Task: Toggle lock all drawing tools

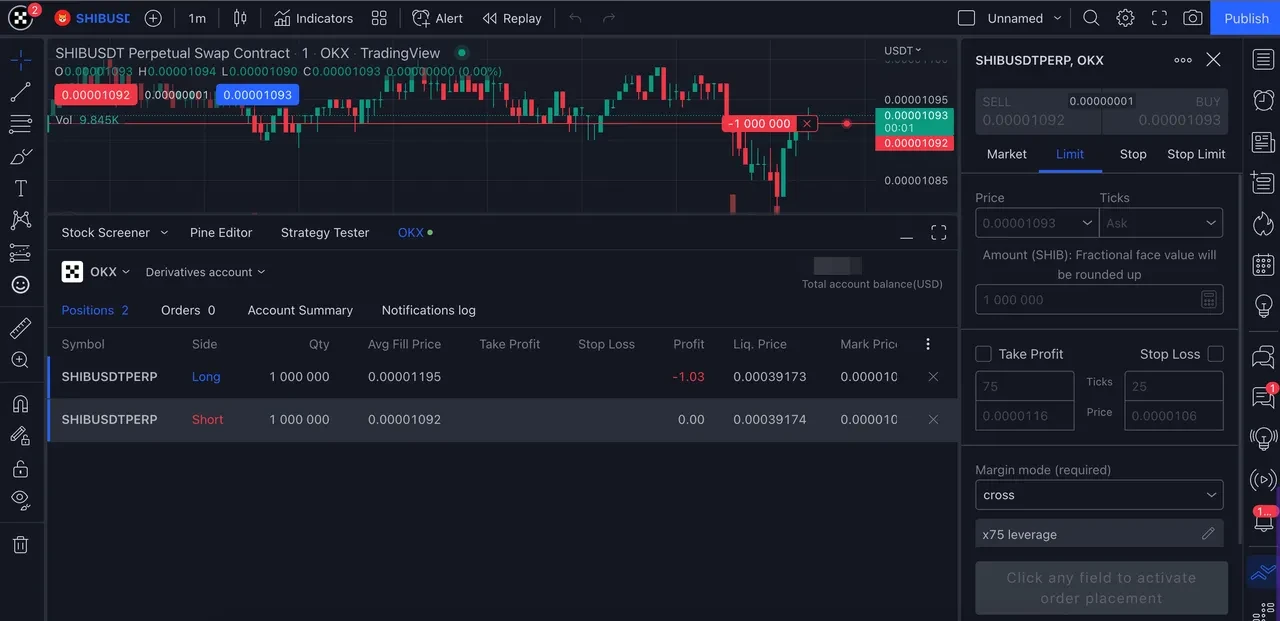Action: (x=20, y=468)
